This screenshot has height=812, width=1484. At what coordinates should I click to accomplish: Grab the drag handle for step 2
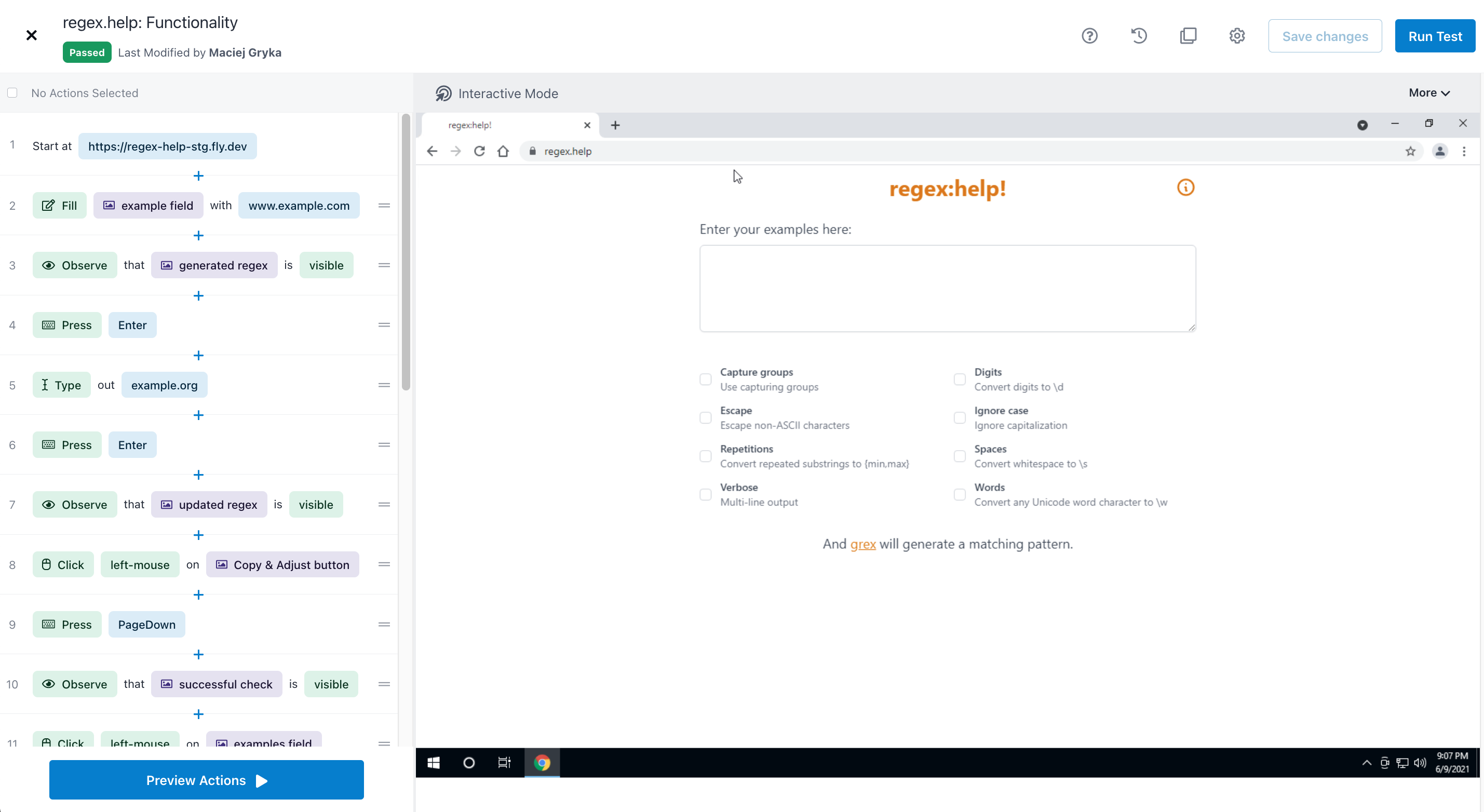point(384,206)
